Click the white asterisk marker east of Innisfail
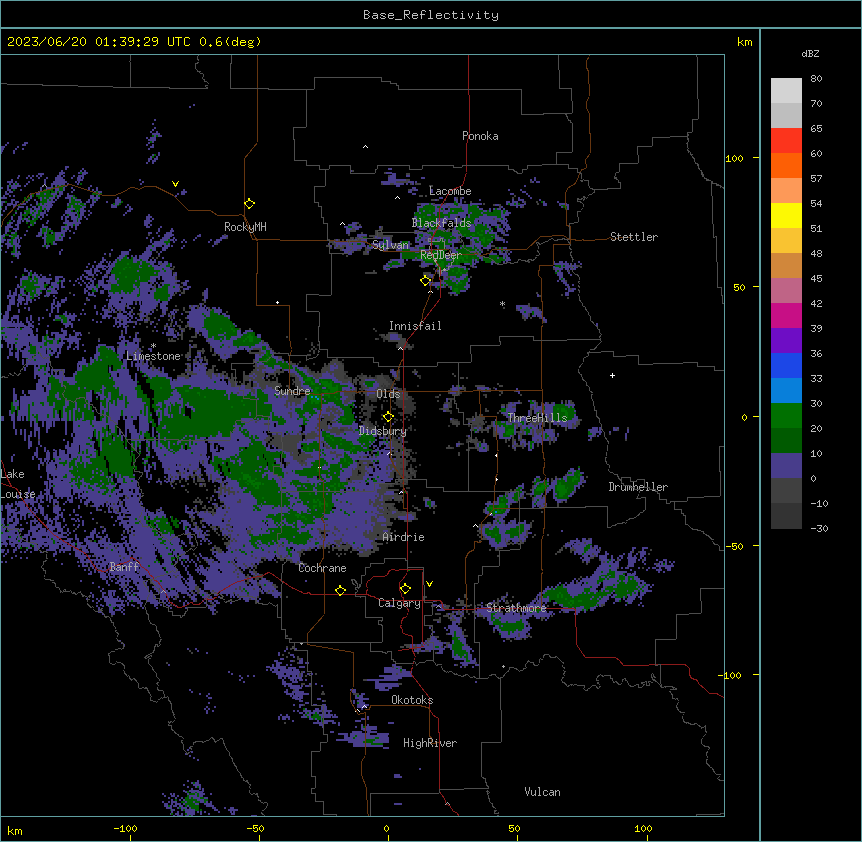The height and width of the screenshot is (842, 862). pos(502,304)
